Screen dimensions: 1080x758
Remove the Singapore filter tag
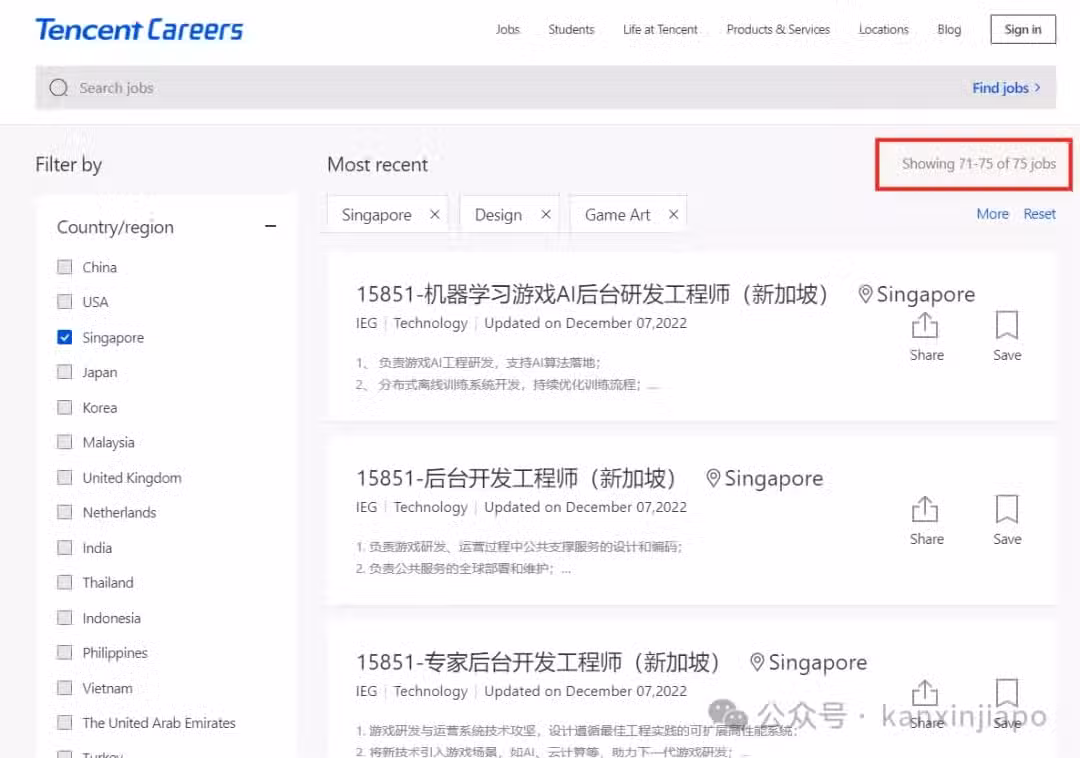click(435, 214)
